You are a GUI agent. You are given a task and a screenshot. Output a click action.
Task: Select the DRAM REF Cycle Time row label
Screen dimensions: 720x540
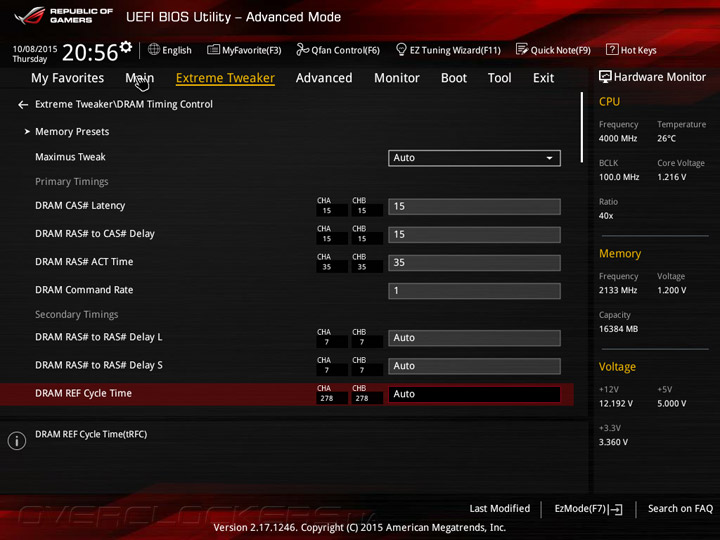[83, 393]
